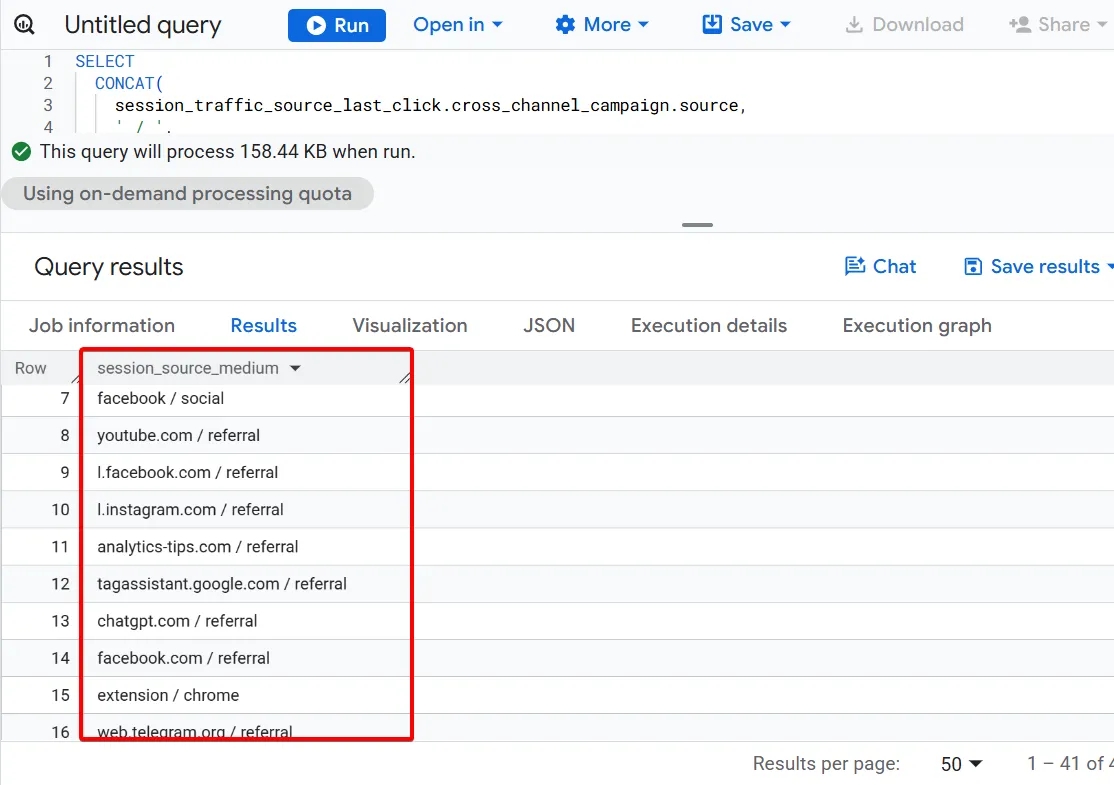Open session_source_medium column sort dropdown arrow
Image resolution: width=1114 pixels, height=785 pixels.
click(295, 368)
